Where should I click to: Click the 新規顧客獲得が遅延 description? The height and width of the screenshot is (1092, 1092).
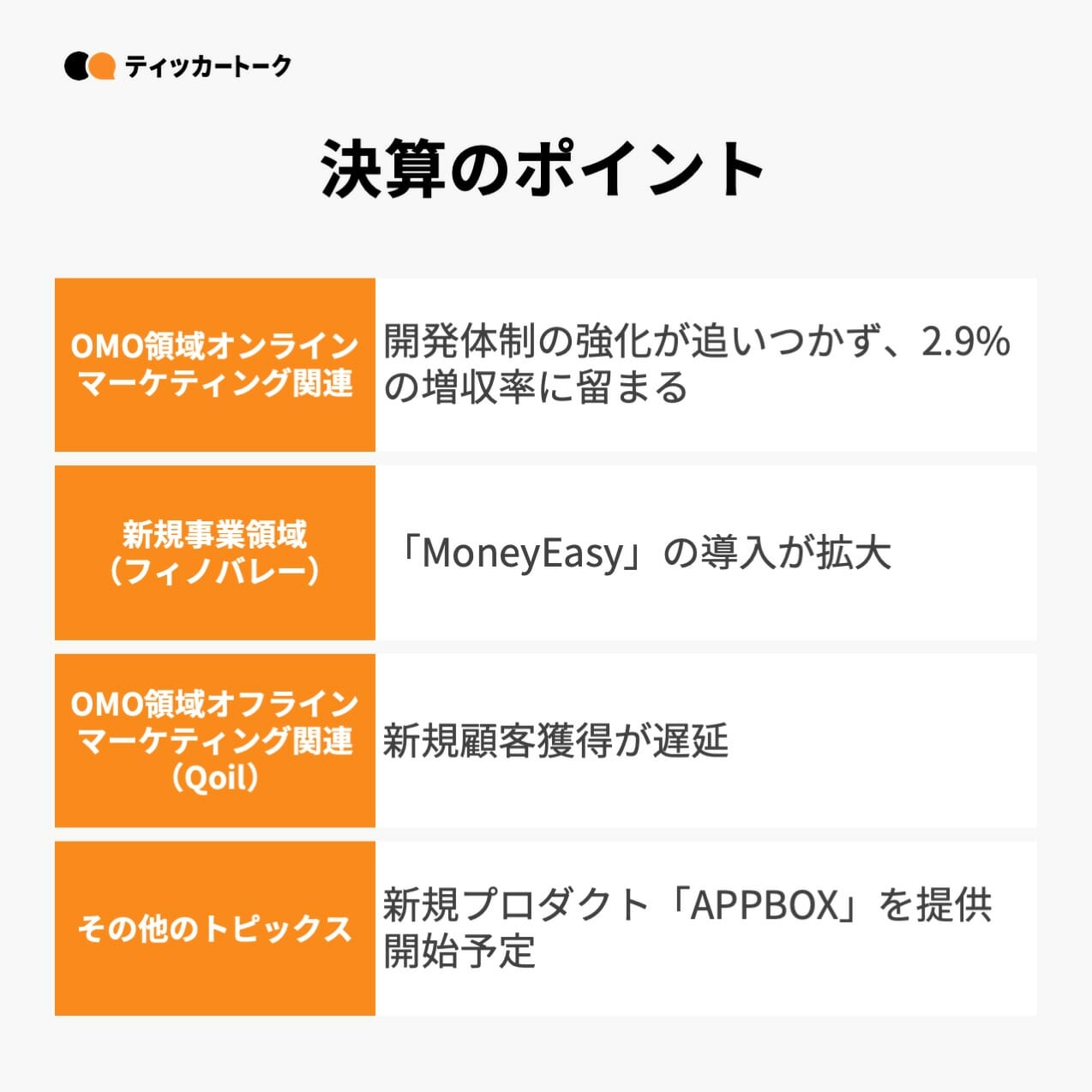click(555, 741)
